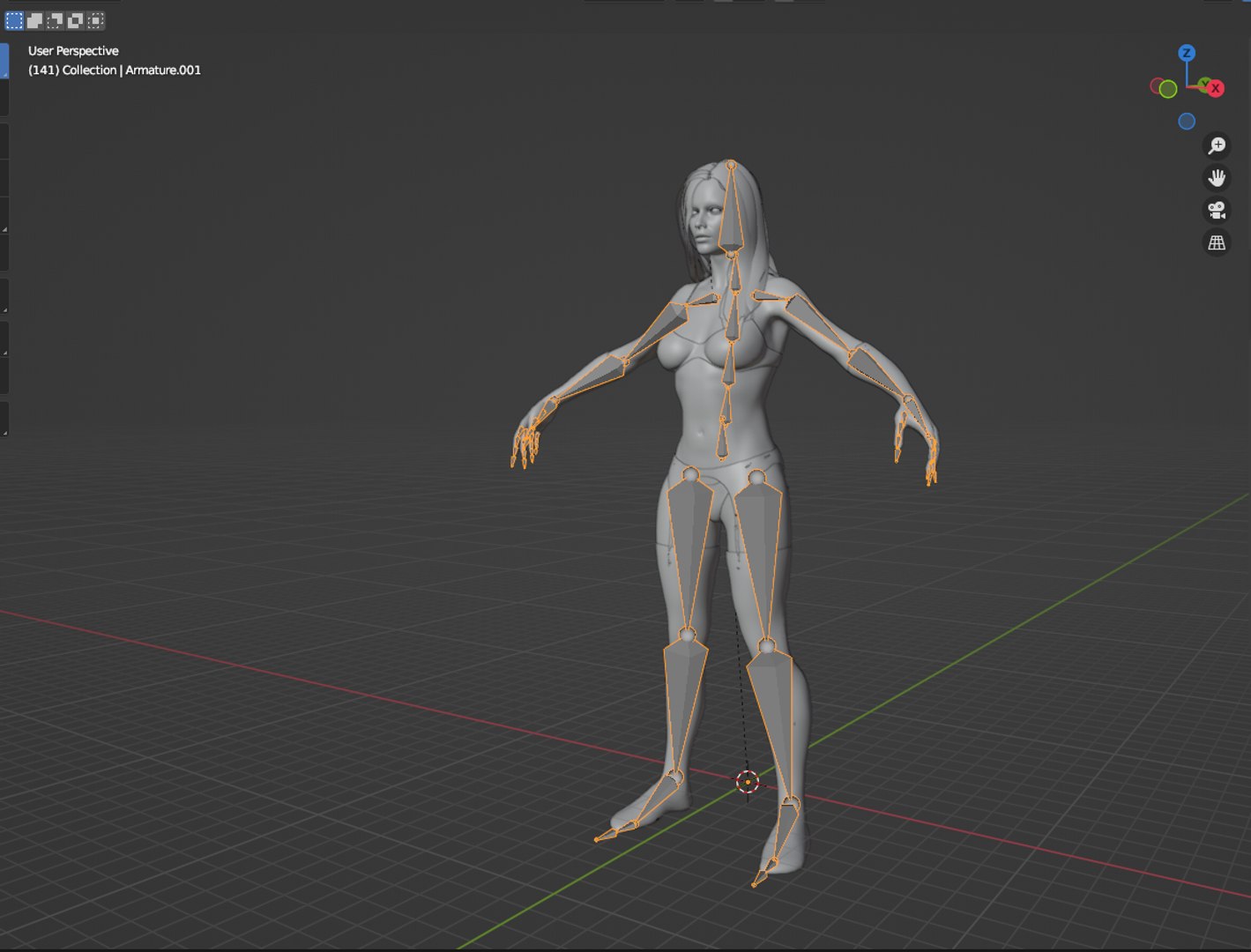Toggle the camera view button
This screenshot has height=952, width=1251.
(1217, 211)
